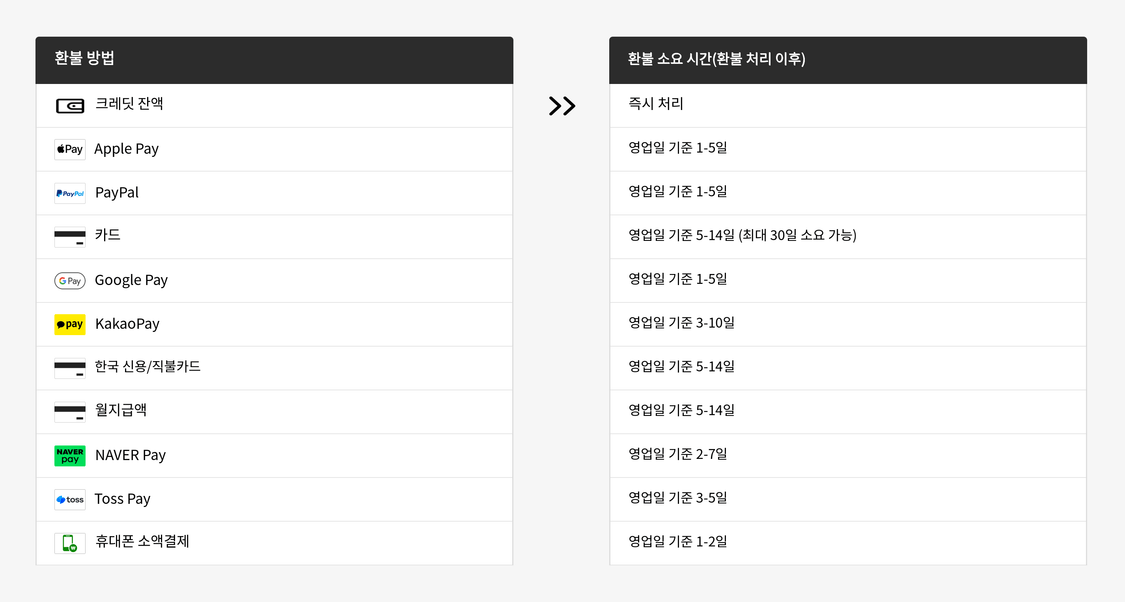Click the Toss Pay logo icon
This screenshot has width=1125, height=602.
70,499
